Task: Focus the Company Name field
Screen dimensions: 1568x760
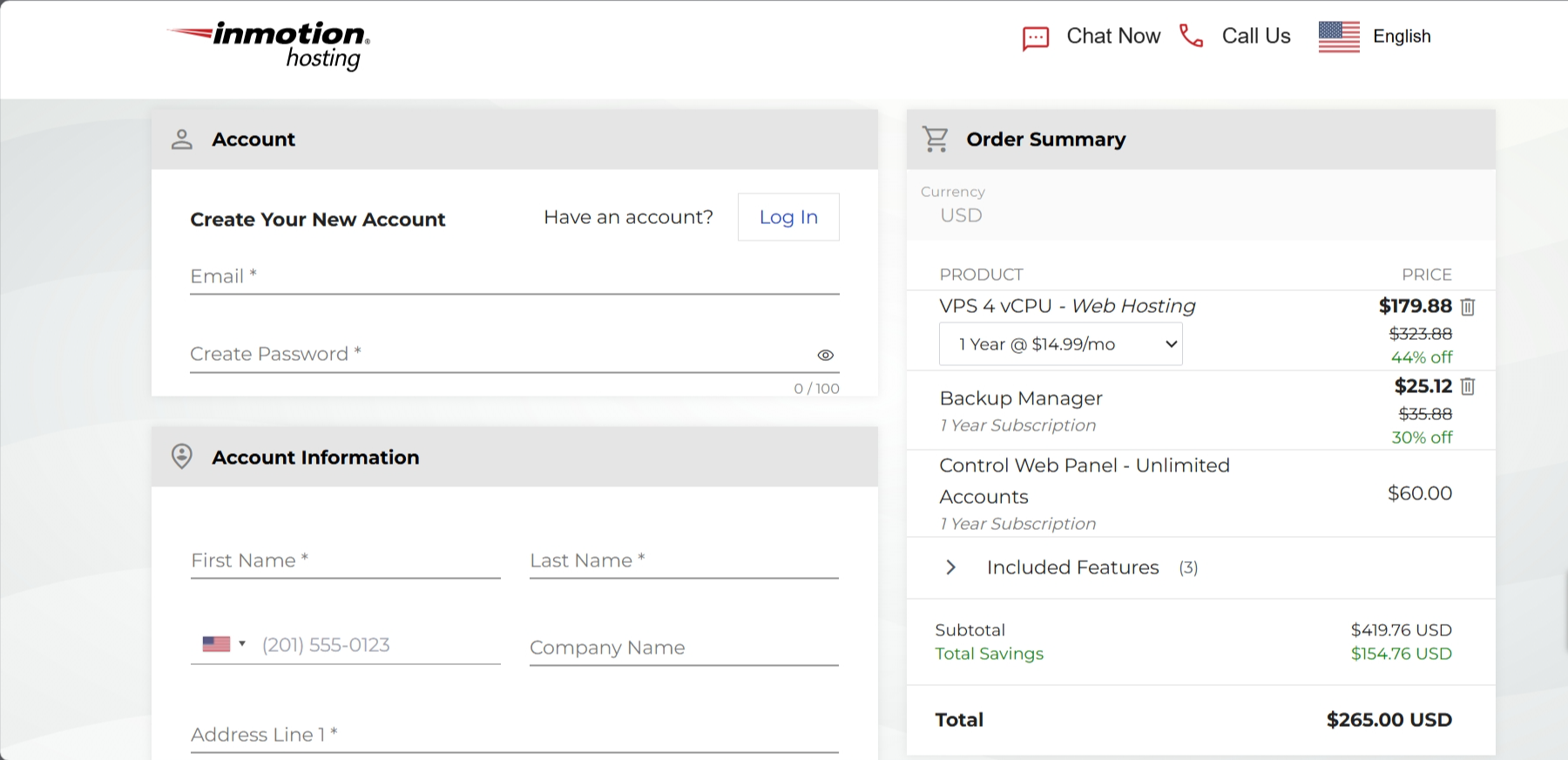Action: coord(684,648)
